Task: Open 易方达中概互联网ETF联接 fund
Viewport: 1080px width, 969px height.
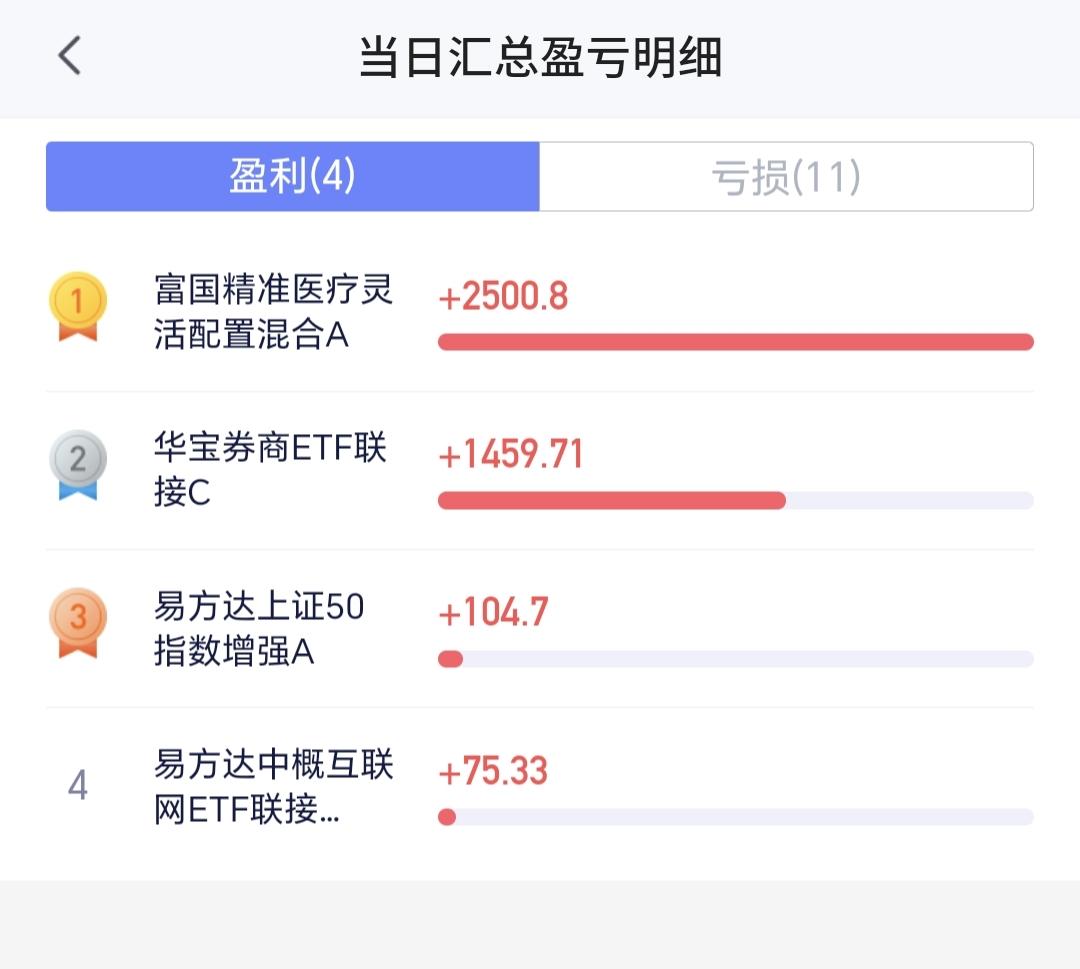Action: (273, 786)
